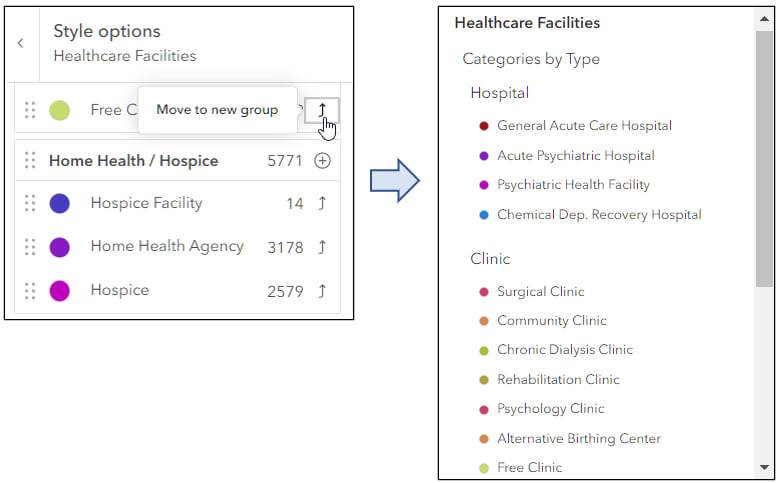Click the magenta Hospice symbol swatch
Viewport: 779px width, 483px height.
point(60,291)
